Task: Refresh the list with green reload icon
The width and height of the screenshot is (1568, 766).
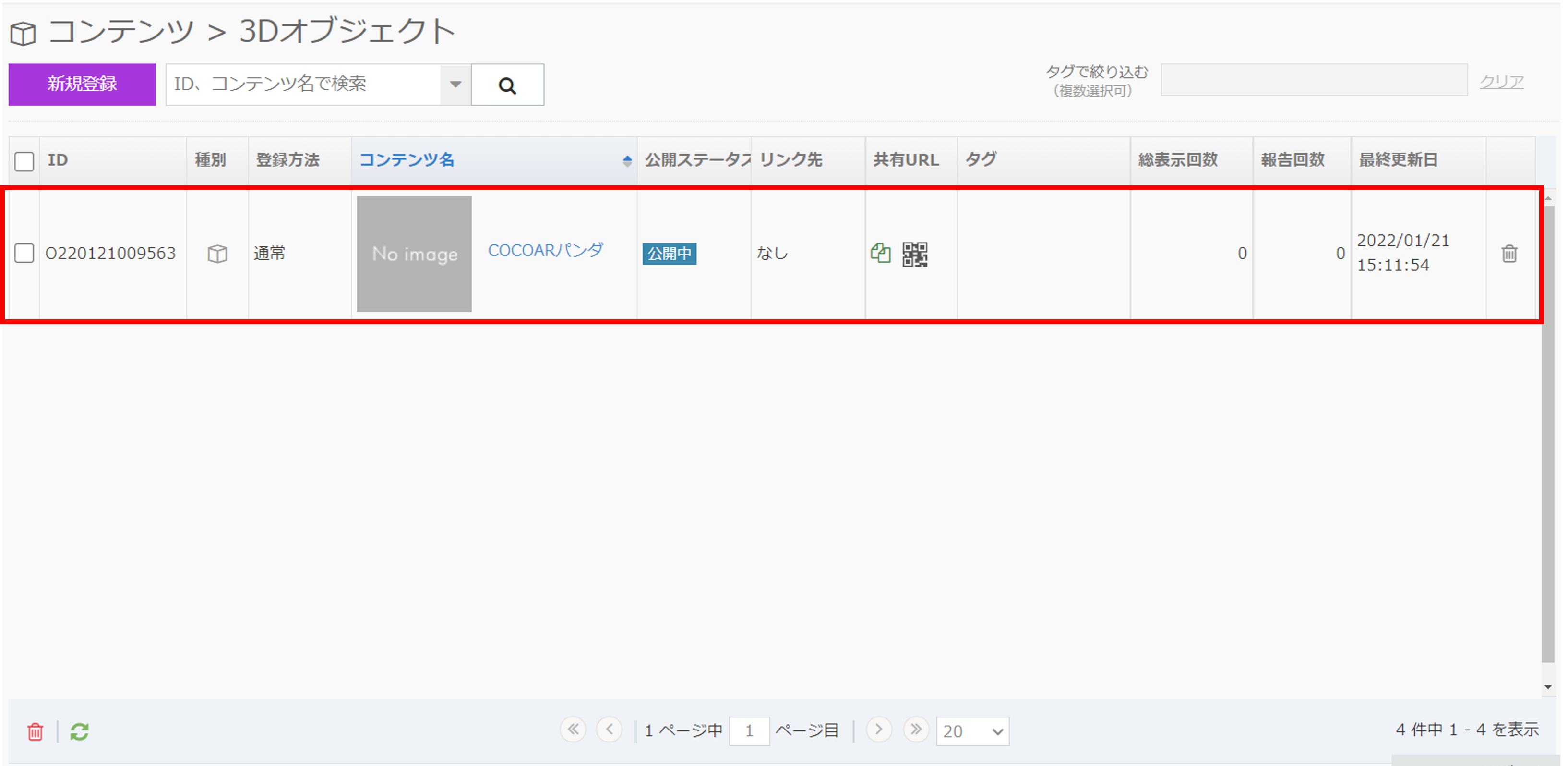Action: tap(79, 731)
